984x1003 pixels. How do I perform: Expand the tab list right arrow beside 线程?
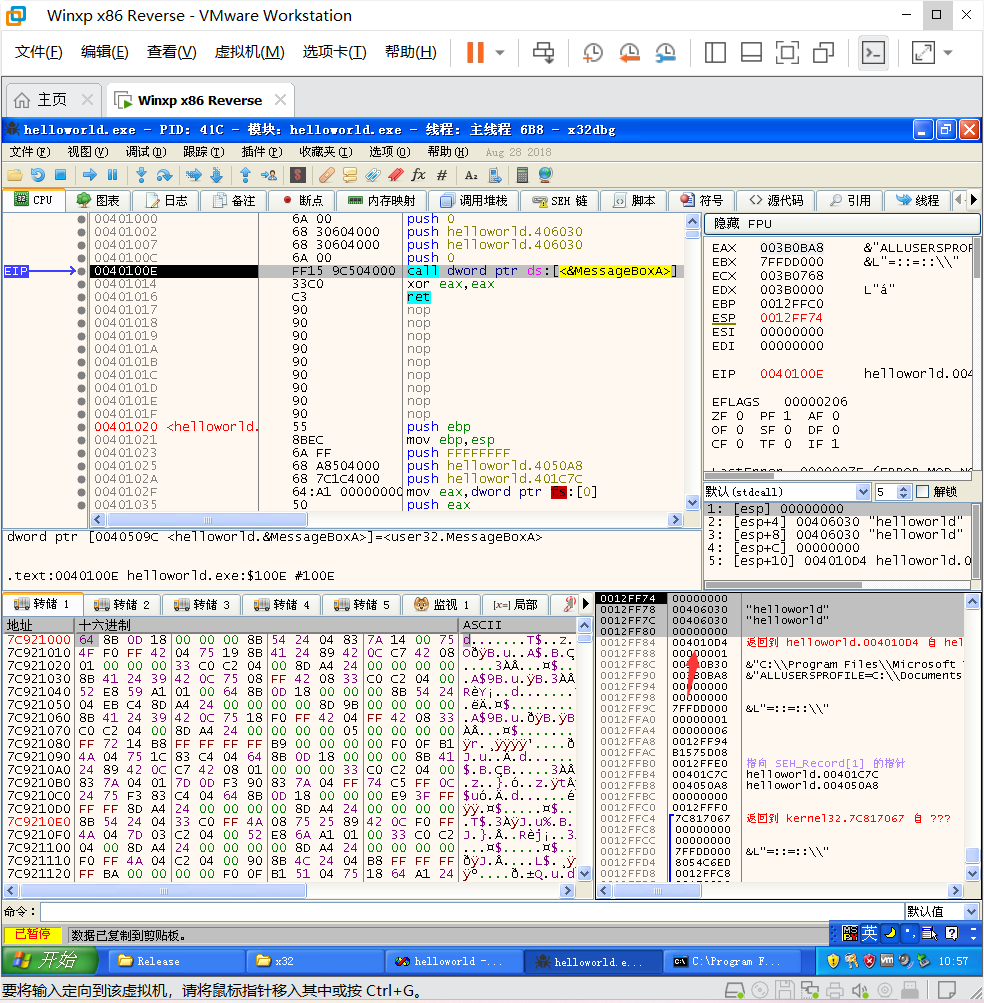[973, 200]
